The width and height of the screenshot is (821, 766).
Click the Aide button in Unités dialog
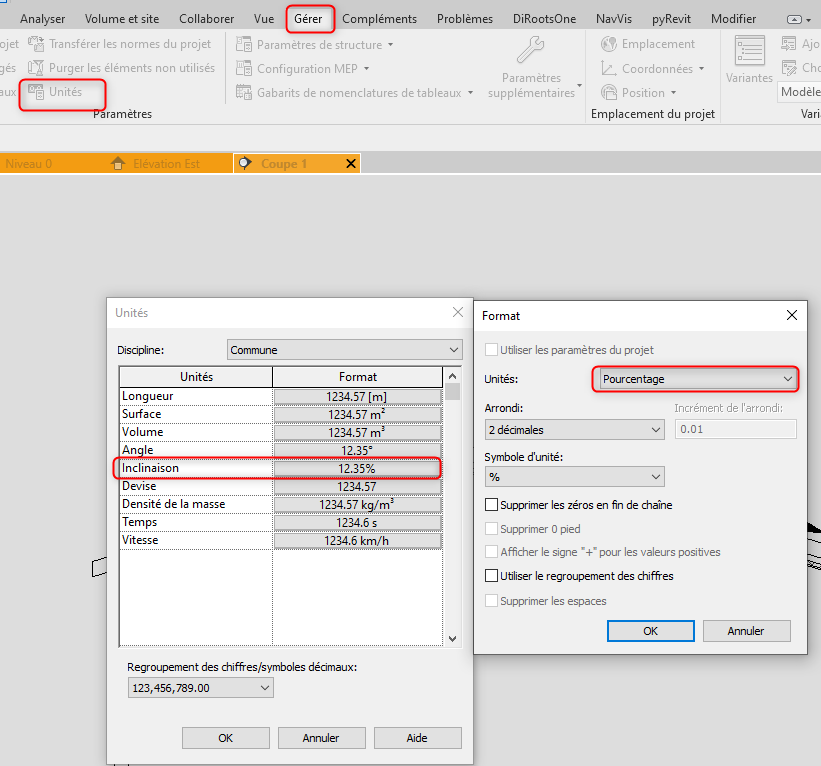coord(417,738)
